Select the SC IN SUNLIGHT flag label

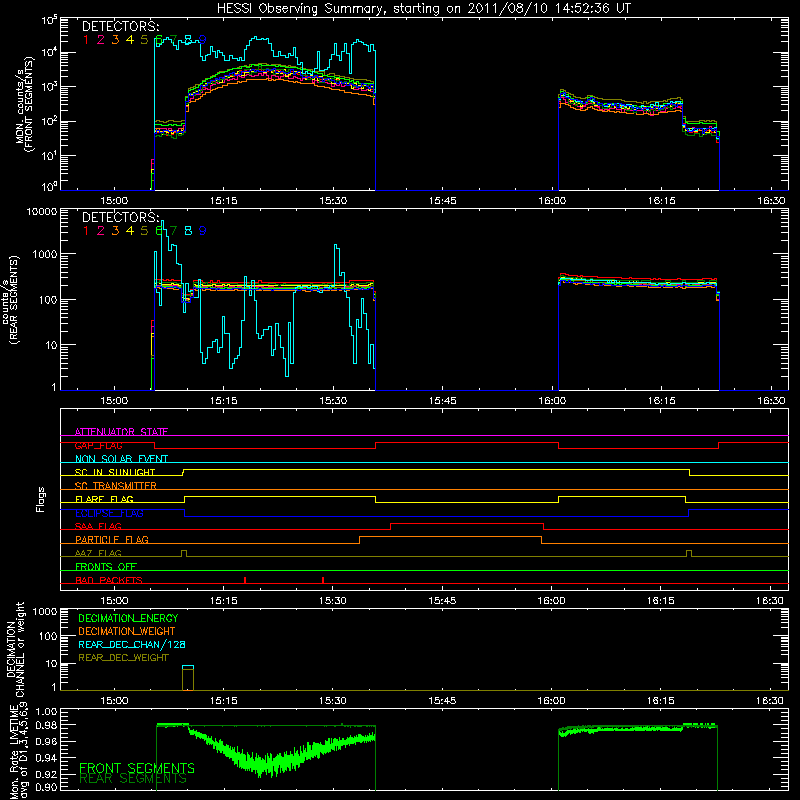point(115,472)
